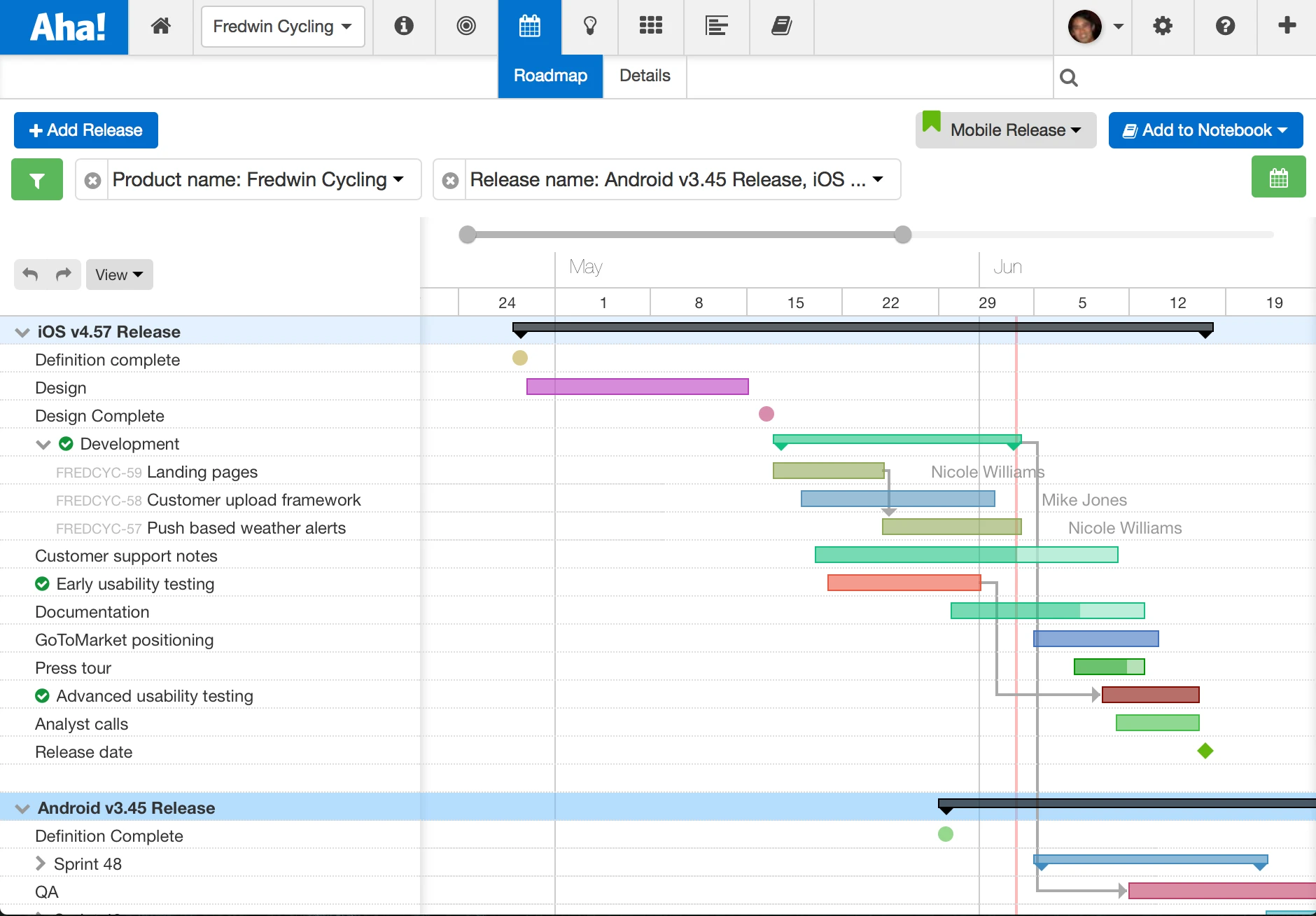The image size is (1316, 916).
Task: Click the Aha! logo
Action: tap(67, 27)
